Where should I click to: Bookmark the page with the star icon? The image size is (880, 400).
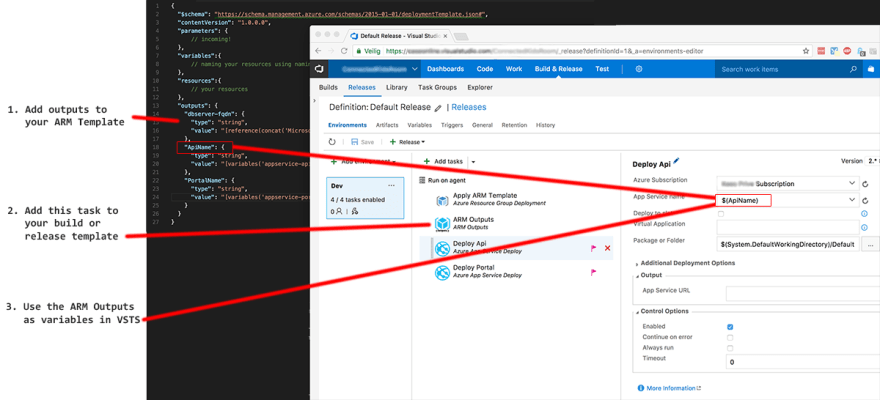806,51
